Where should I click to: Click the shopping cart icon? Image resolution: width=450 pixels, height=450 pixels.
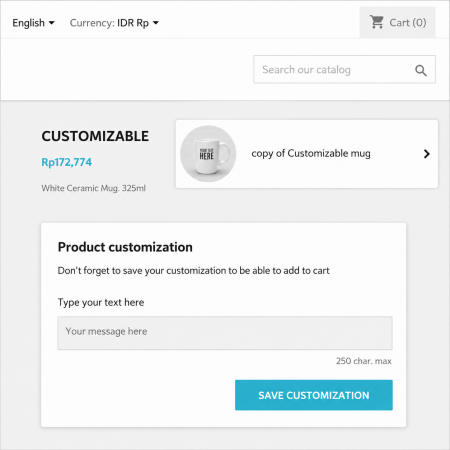377,22
